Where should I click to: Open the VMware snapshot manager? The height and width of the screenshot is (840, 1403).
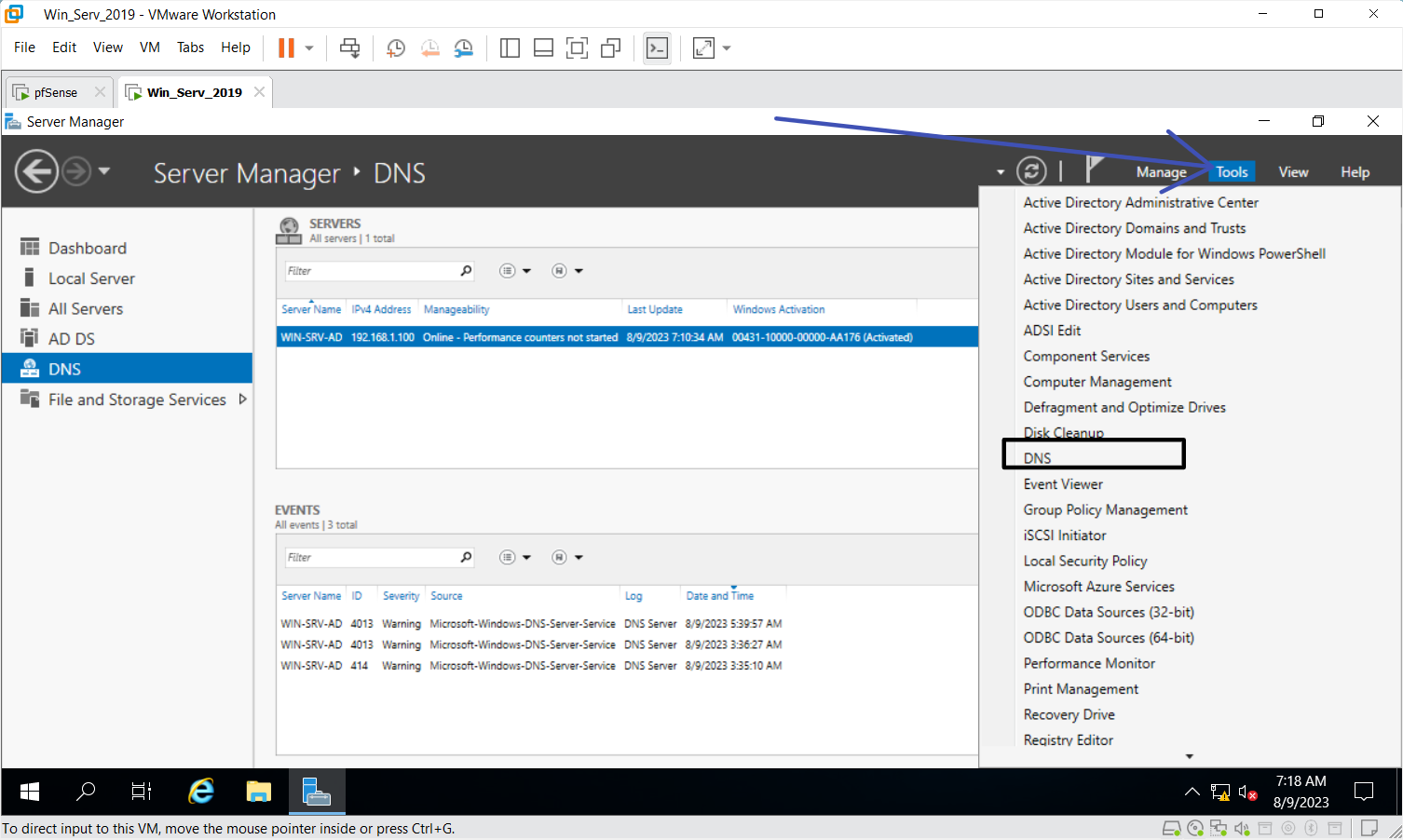tap(463, 47)
